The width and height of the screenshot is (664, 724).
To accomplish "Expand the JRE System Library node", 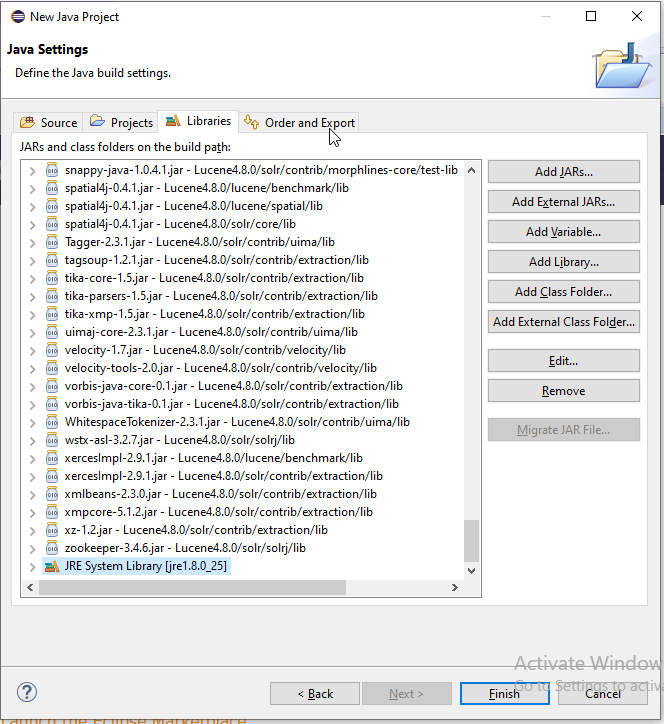I will pos(32,566).
